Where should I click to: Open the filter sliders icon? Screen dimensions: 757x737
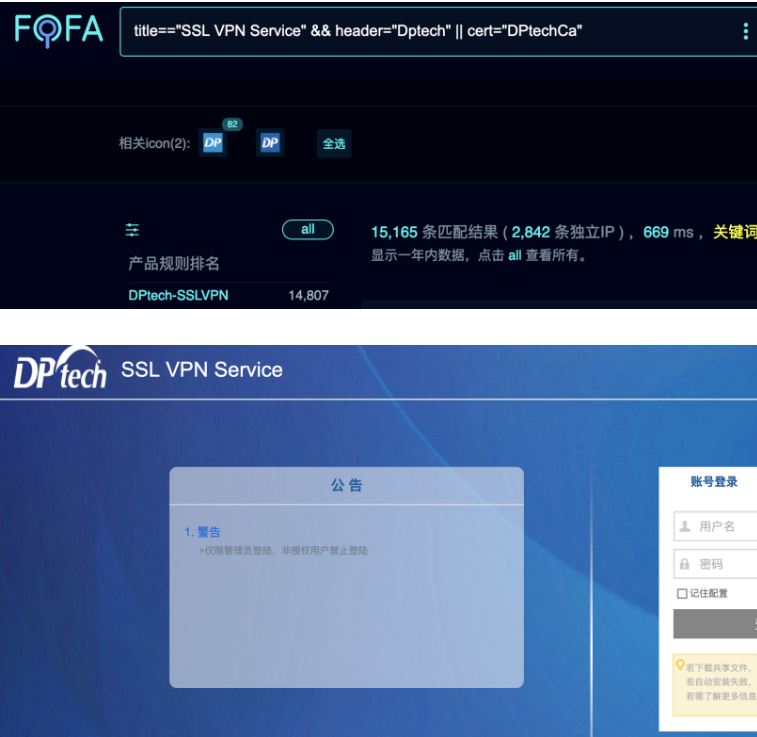pyautogui.click(x=132, y=230)
